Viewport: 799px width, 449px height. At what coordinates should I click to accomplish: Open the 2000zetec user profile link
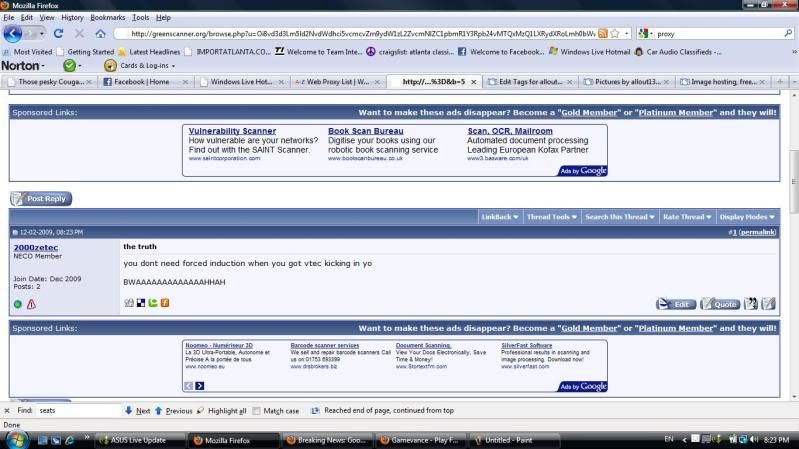coord(36,246)
